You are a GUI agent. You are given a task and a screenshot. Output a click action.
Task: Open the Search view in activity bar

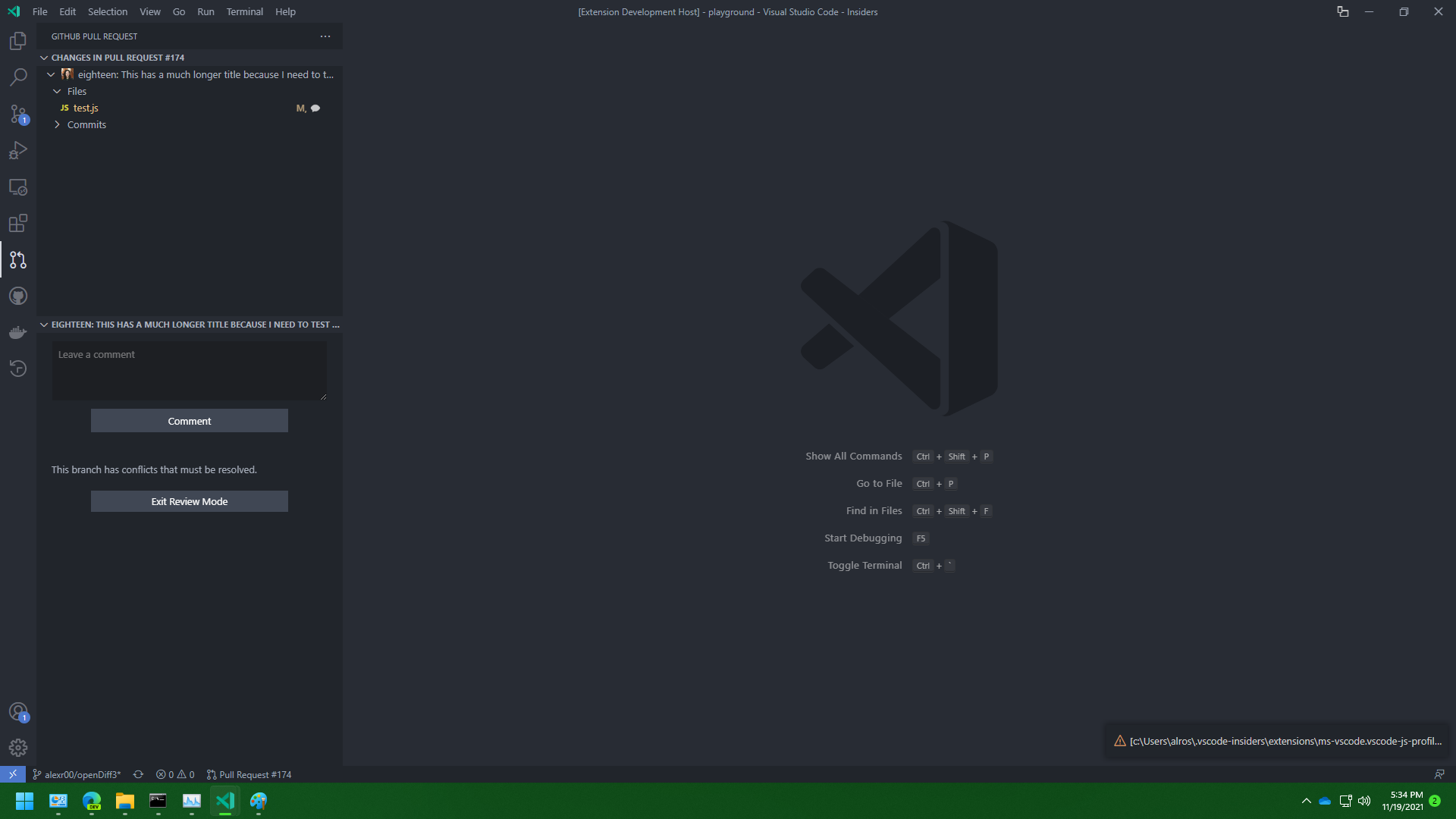click(18, 77)
